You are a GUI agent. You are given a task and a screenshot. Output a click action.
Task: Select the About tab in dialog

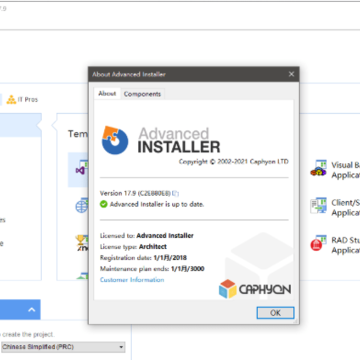click(107, 94)
